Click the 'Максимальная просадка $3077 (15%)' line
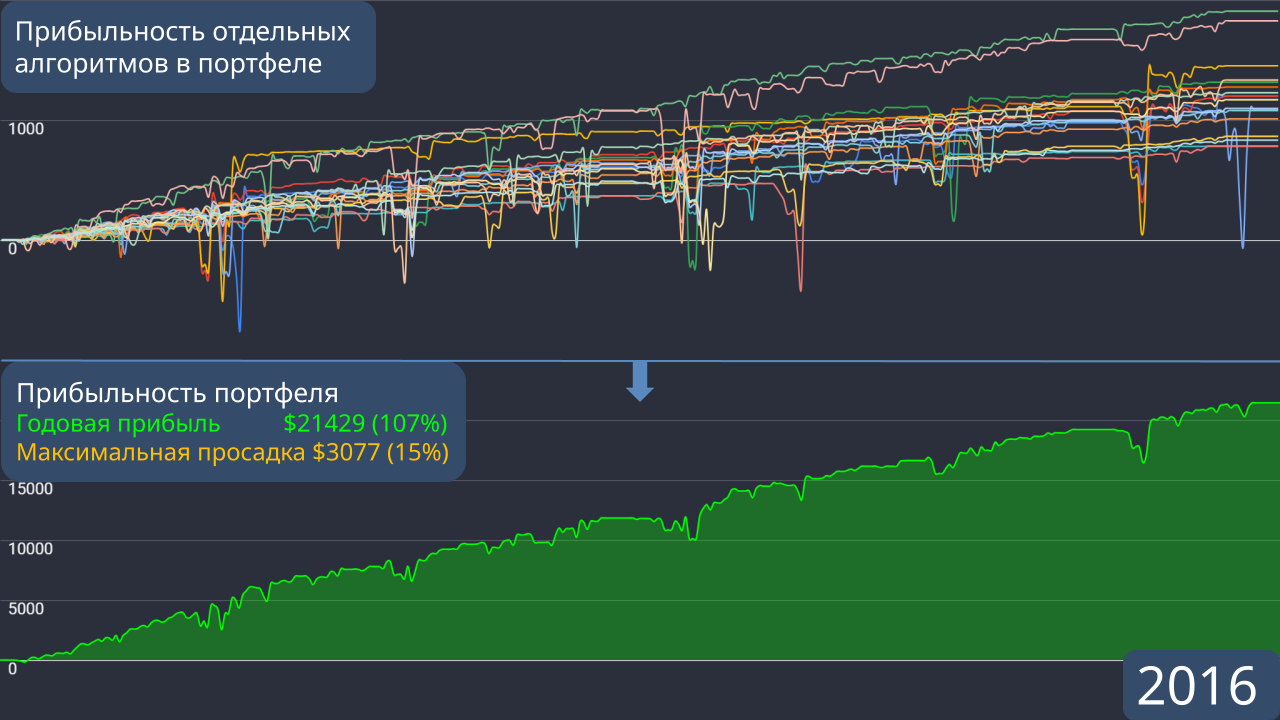The image size is (1280, 720). click(x=233, y=452)
